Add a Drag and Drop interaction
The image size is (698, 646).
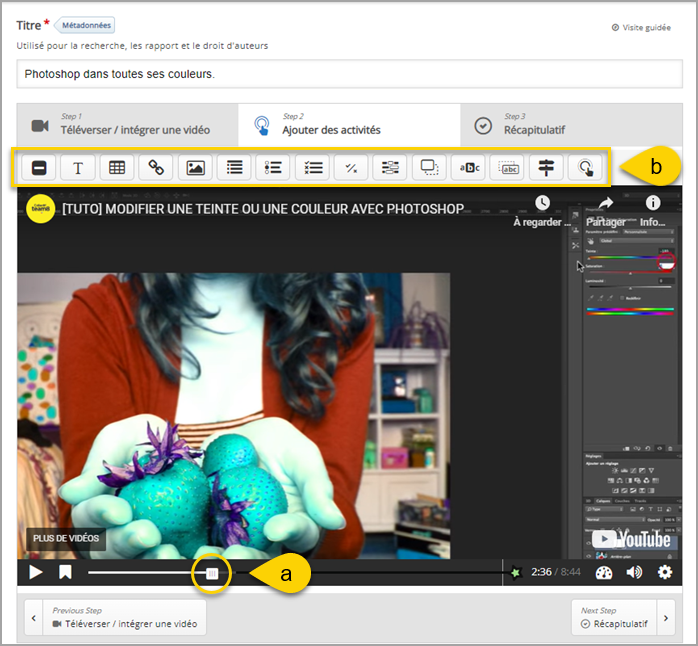(x=429, y=168)
